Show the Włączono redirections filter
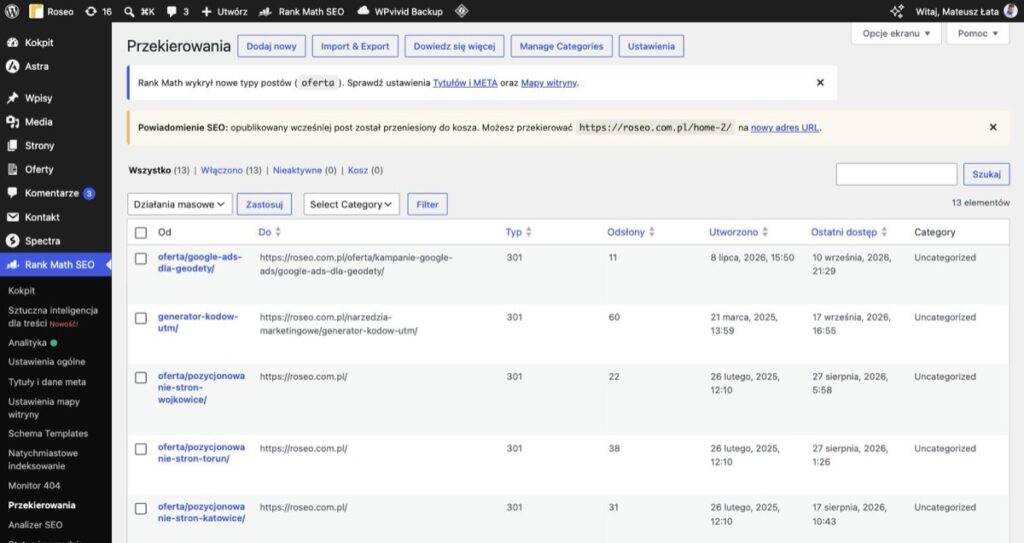Screen dimensions: 1024x543 pyautogui.click(x=221, y=170)
